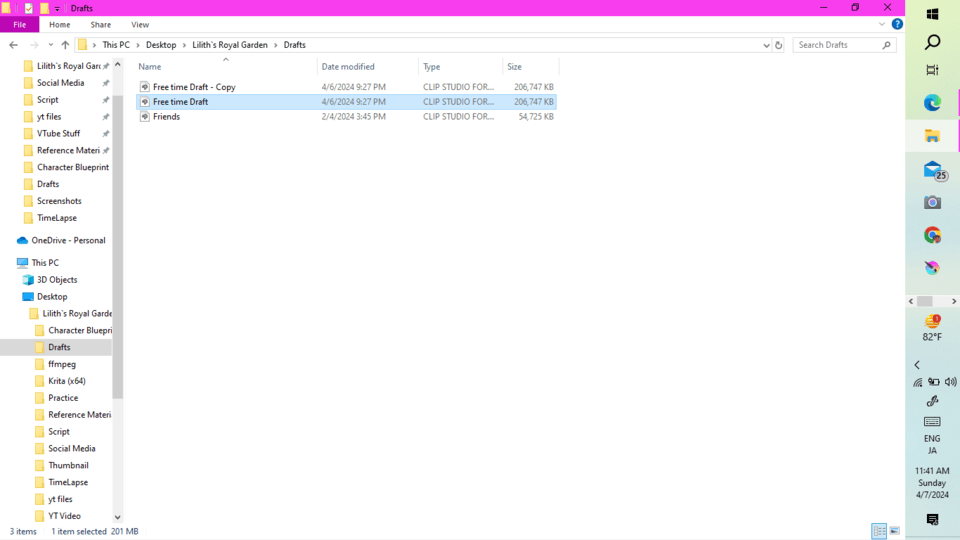Screen dimensions: 960x540
Task: Open the network Wi-Fi tray icon
Action: tap(917, 382)
